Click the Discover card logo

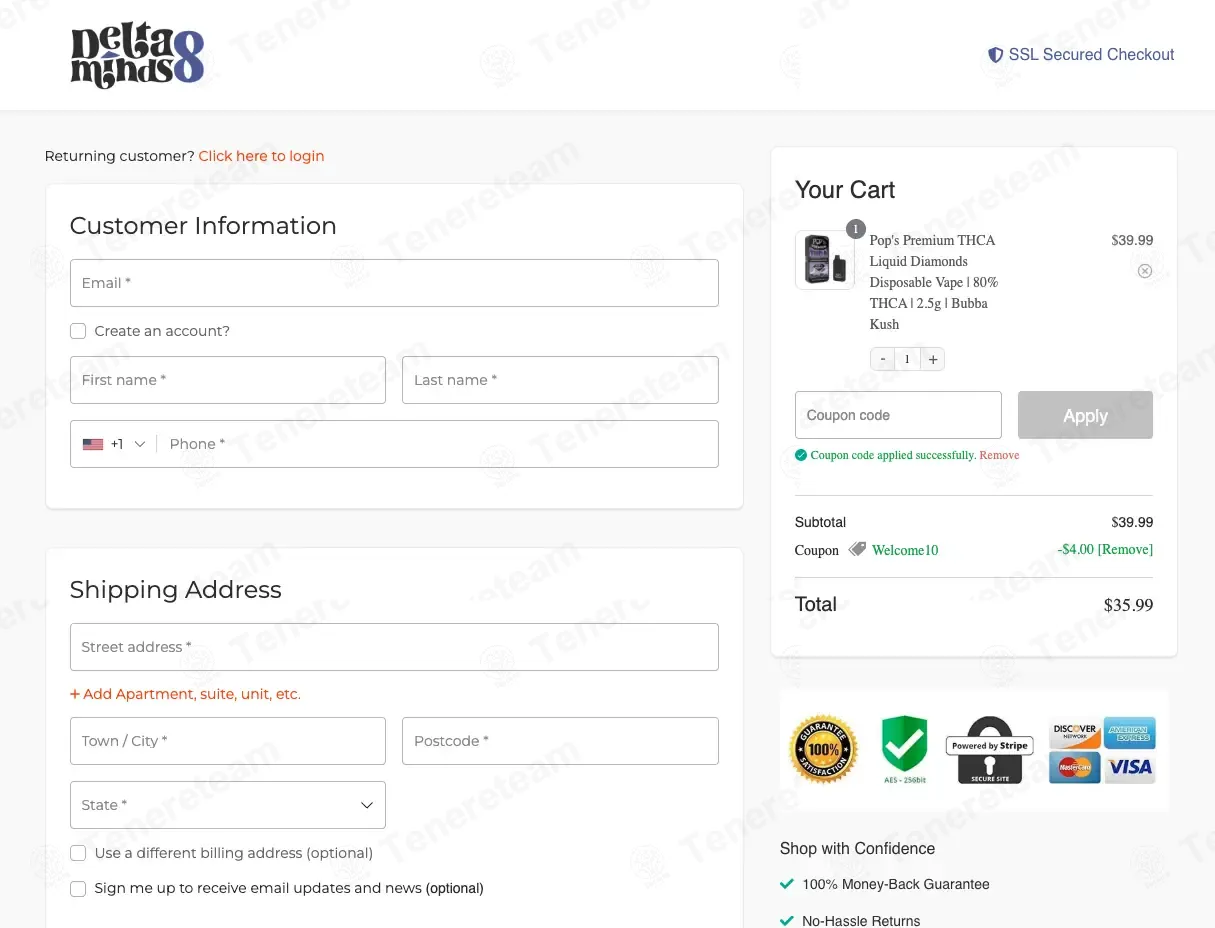1075,733
